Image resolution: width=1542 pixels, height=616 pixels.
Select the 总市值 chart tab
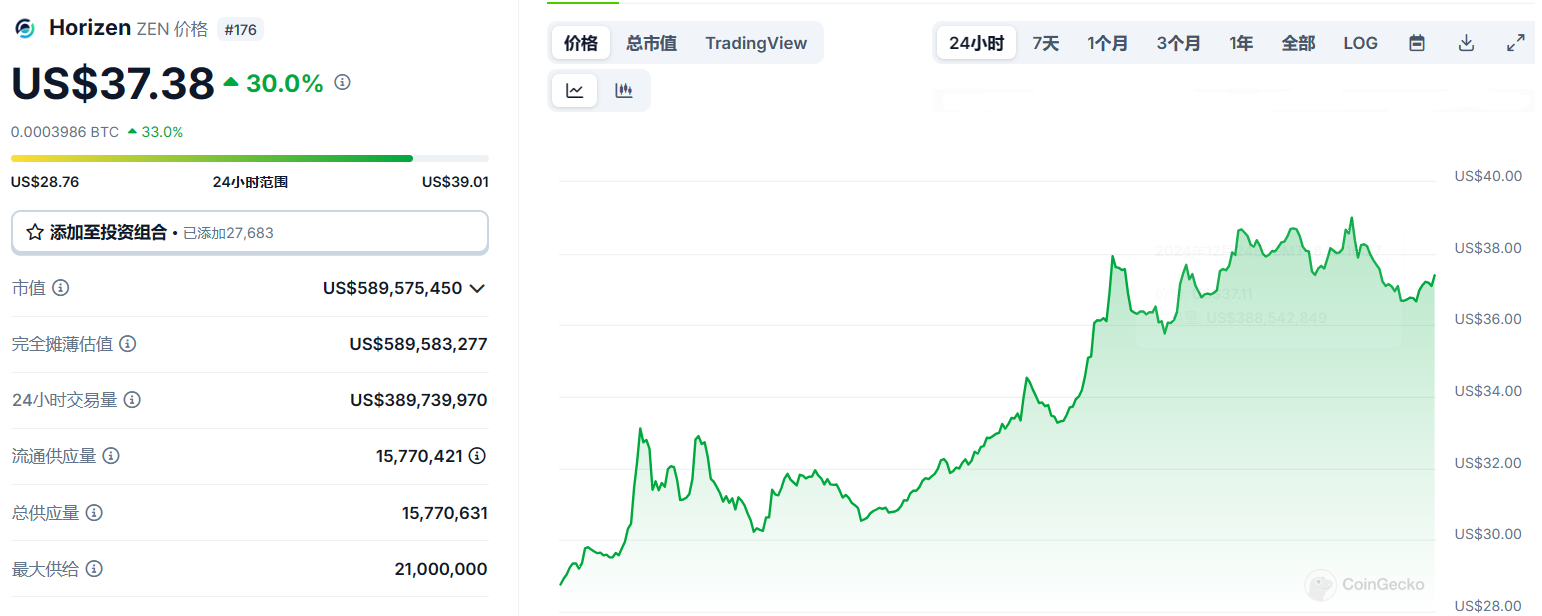[651, 43]
